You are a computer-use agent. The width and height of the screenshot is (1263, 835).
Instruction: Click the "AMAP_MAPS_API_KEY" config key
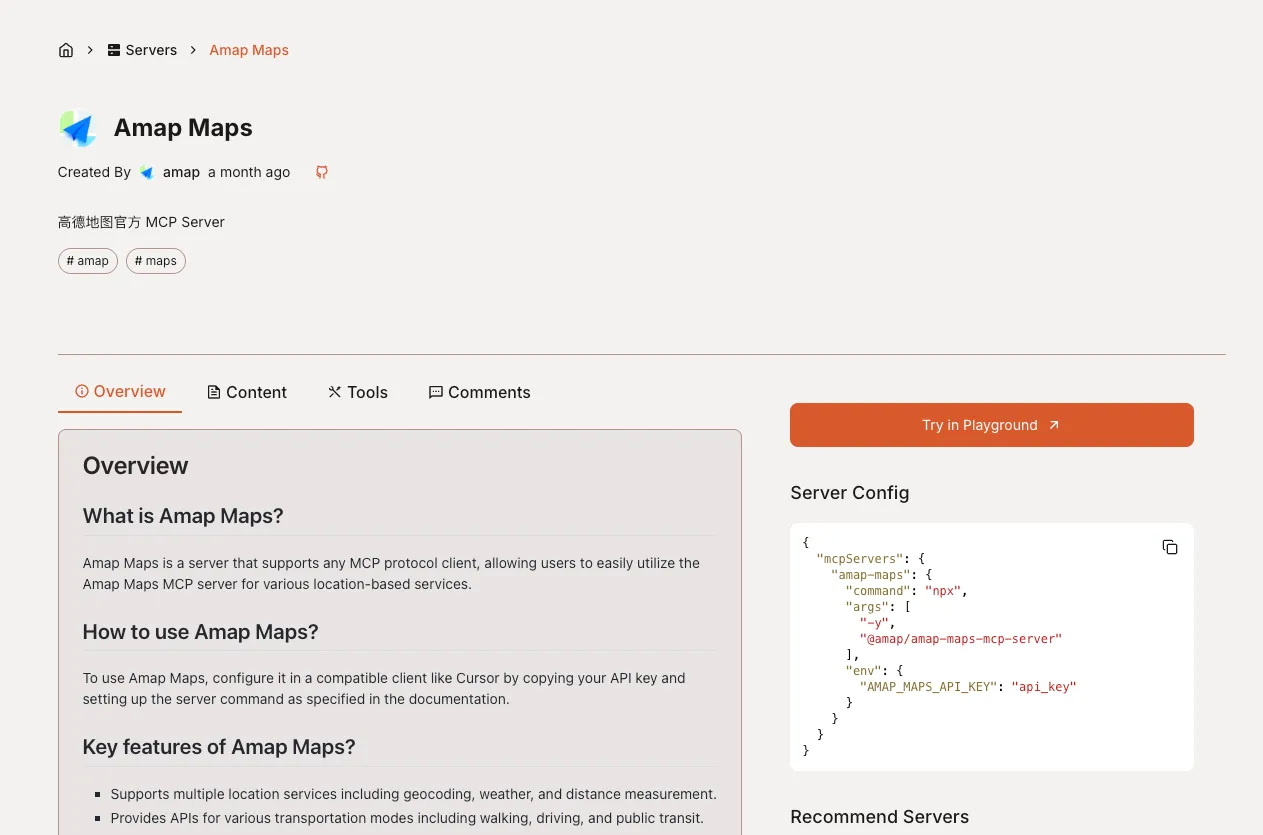click(928, 687)
